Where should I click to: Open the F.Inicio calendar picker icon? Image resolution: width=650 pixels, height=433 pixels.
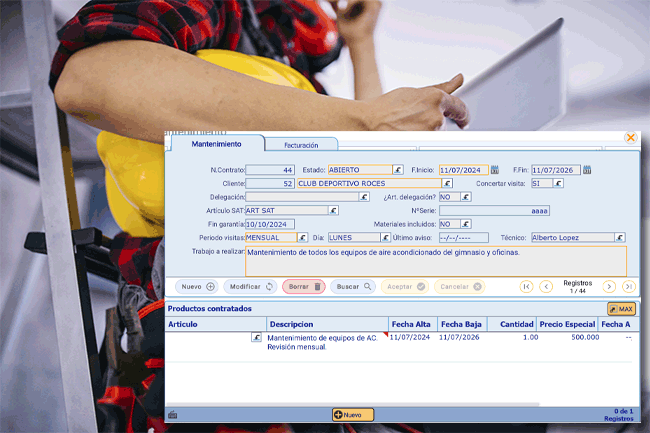click(494, 170)
